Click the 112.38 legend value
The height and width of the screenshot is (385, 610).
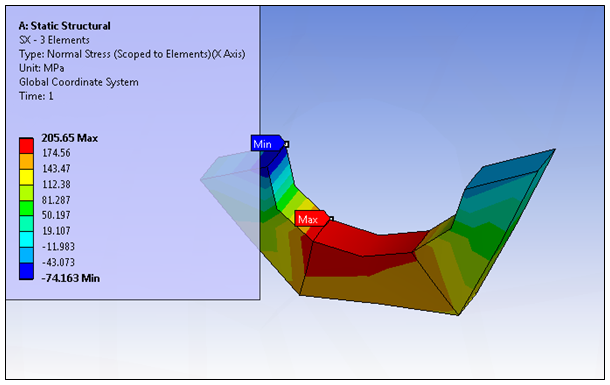(56, 184)
